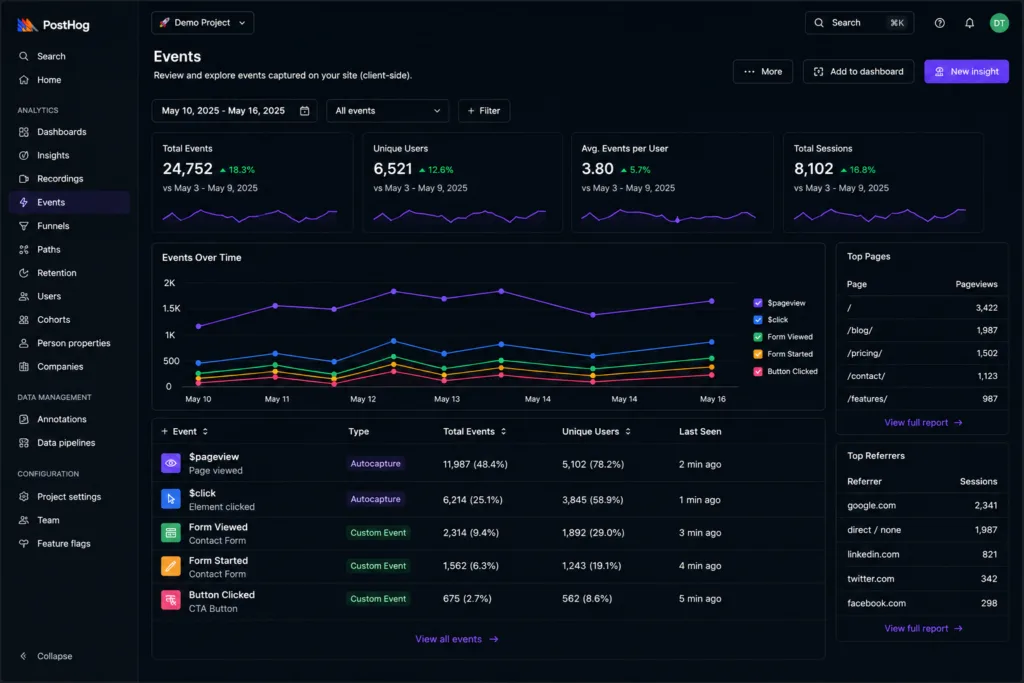
Task: Click the Button Clicked row icon
Action: 170,599
